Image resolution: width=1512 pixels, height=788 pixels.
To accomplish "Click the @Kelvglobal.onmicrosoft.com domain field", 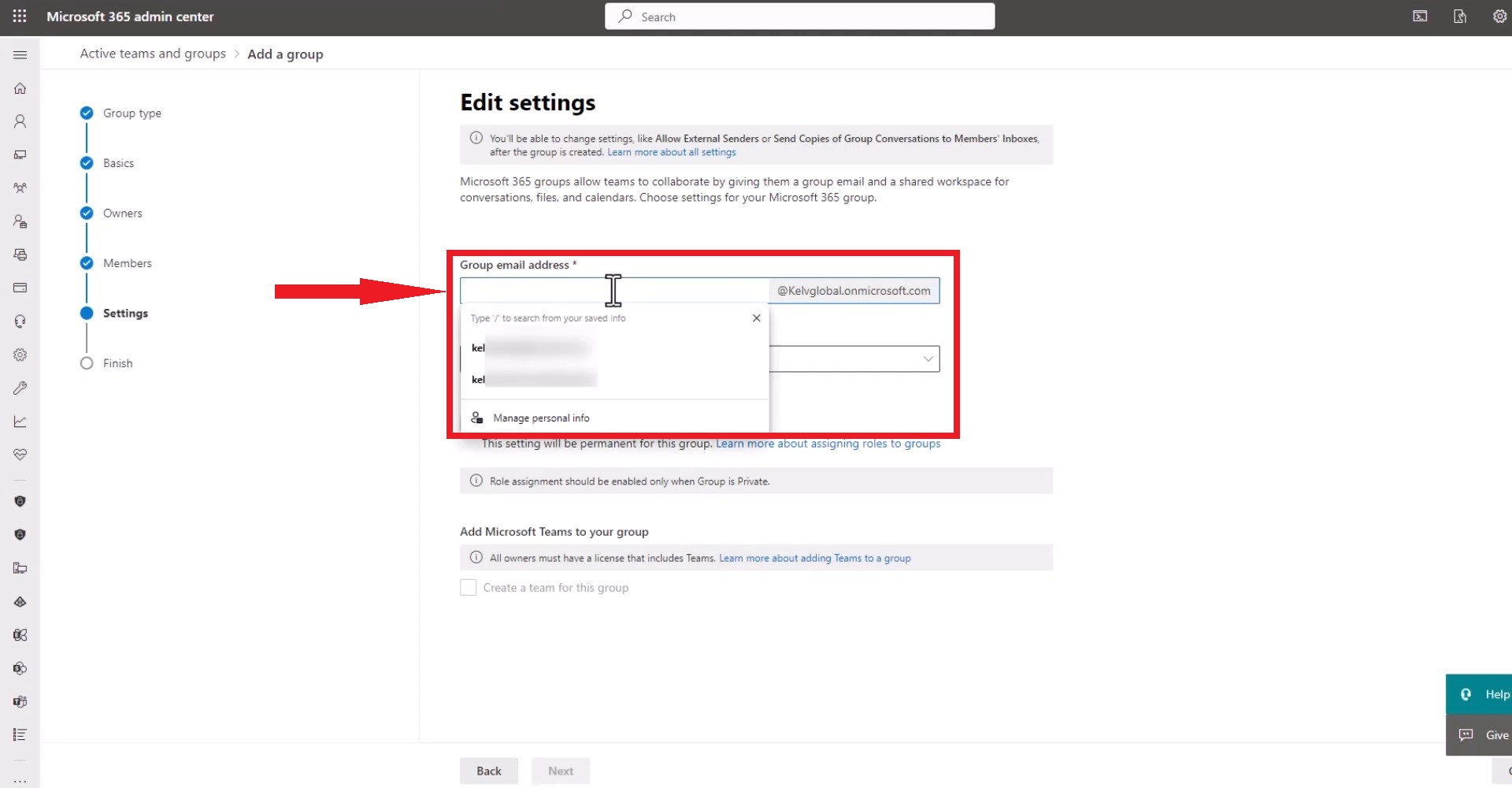I will pos(854,291).
